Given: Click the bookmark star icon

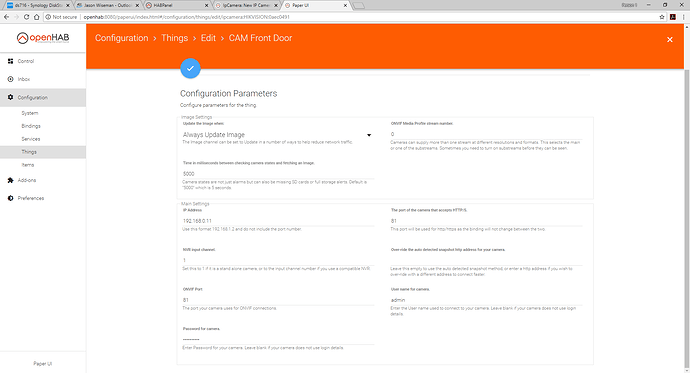Looking at the screenshot, I should [x=662, y=17].
